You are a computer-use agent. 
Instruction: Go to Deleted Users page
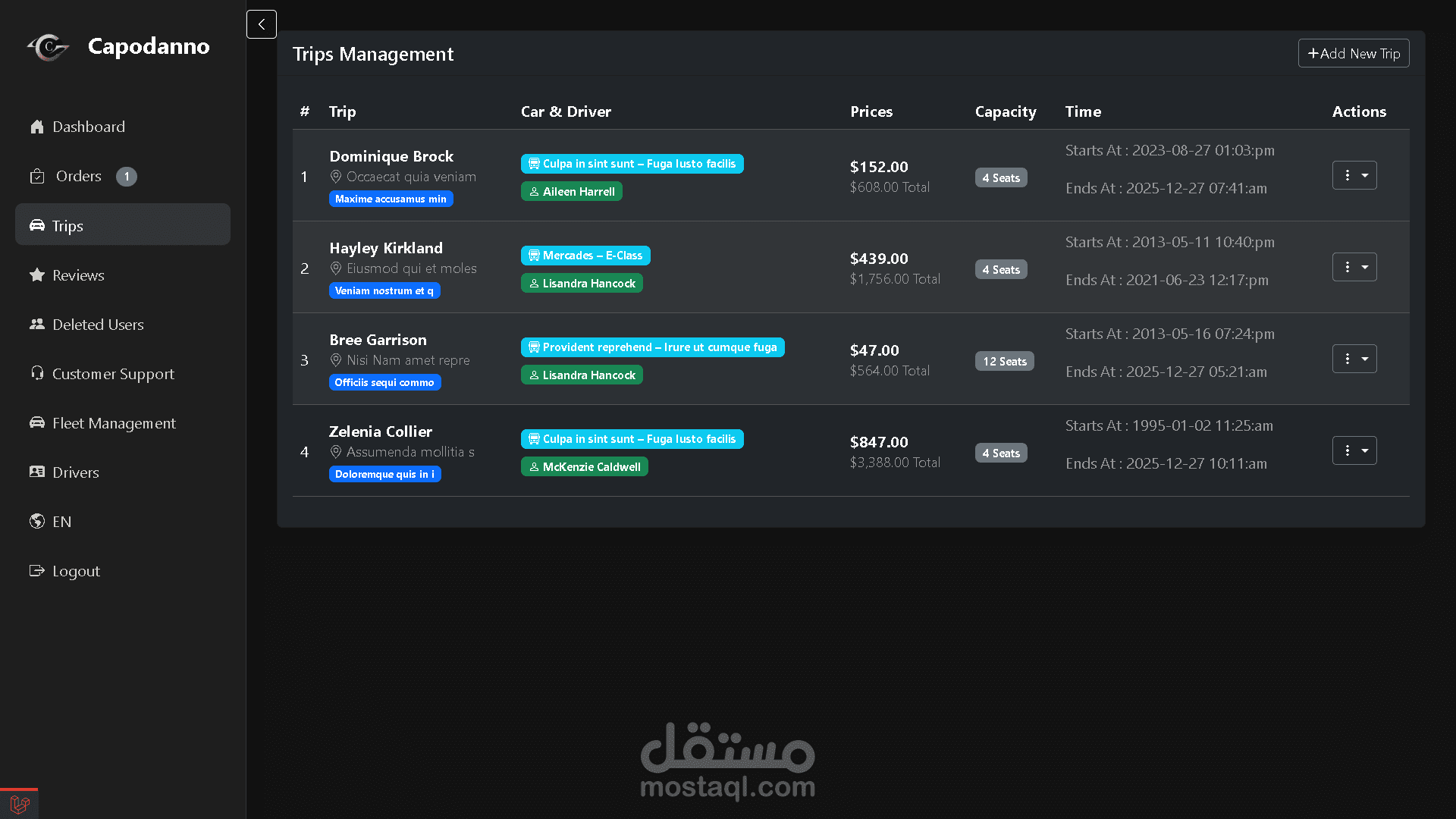pos(98,325)
